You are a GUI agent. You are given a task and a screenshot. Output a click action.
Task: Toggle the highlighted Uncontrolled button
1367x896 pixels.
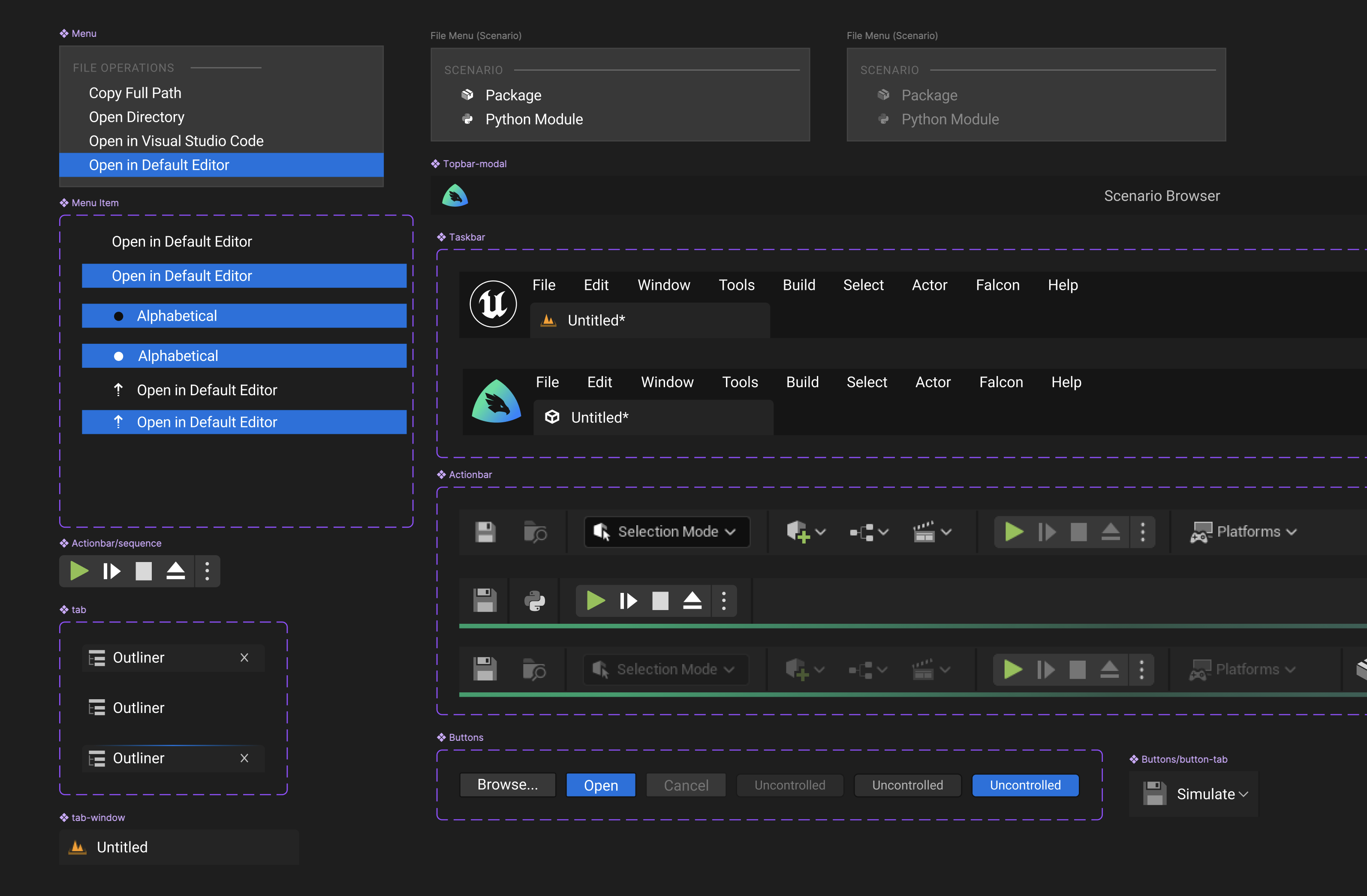(x=1025, y=785)
